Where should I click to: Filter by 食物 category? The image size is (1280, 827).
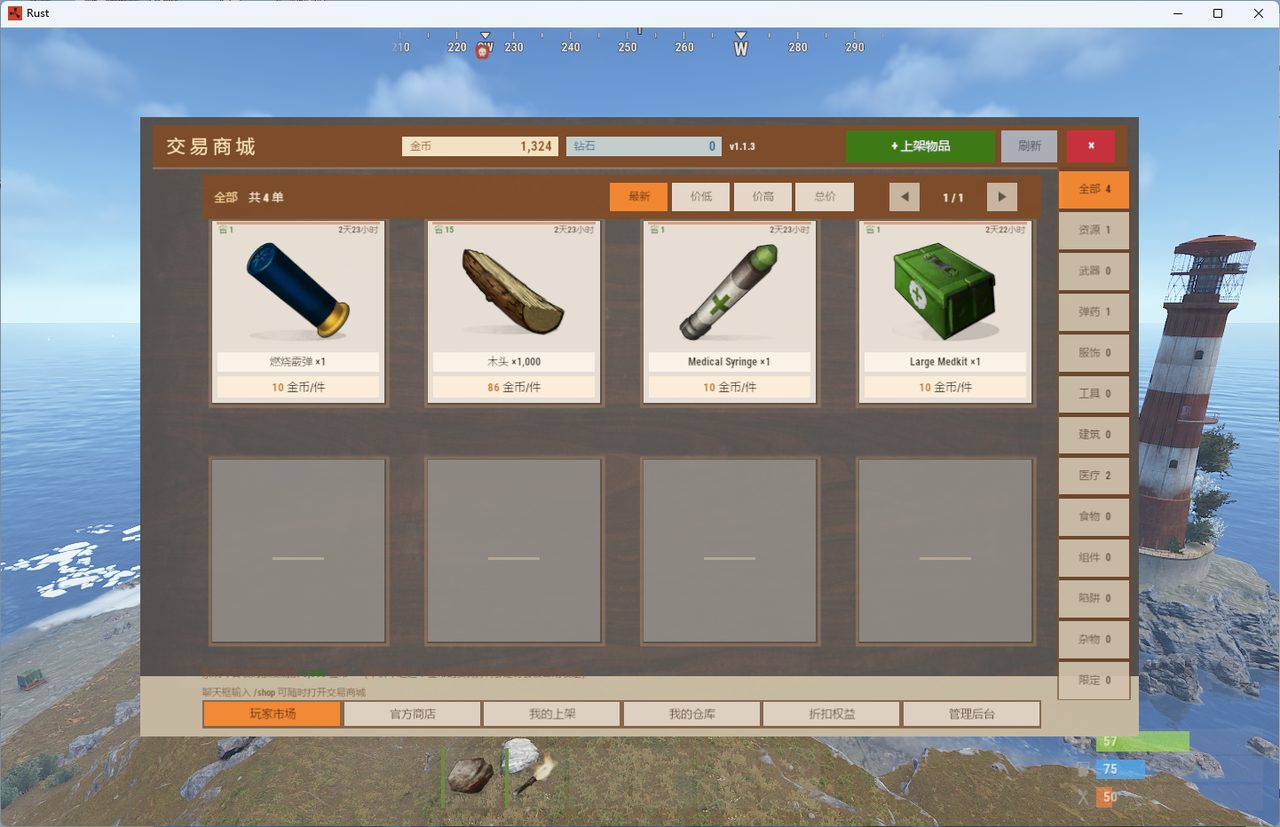(1094, 517)
